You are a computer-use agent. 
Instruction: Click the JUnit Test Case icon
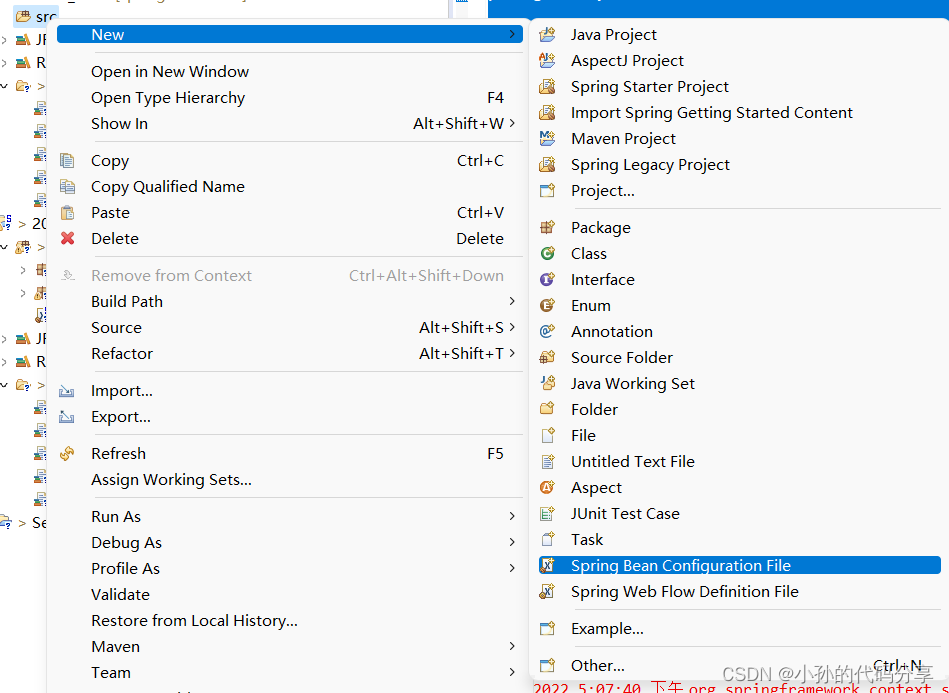click(x=547, y=514)
